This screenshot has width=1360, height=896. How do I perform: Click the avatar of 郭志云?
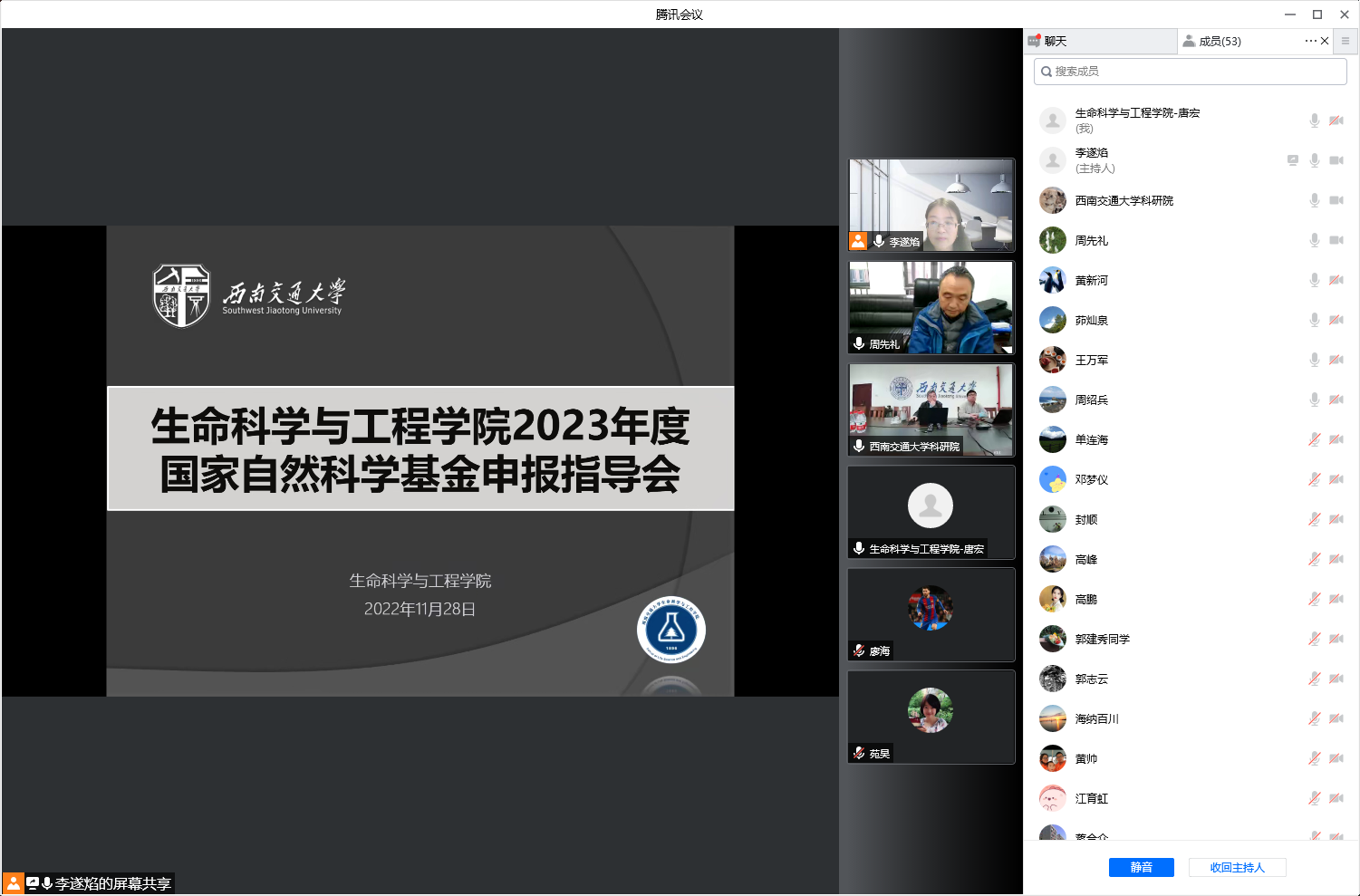click(1053, 679)
